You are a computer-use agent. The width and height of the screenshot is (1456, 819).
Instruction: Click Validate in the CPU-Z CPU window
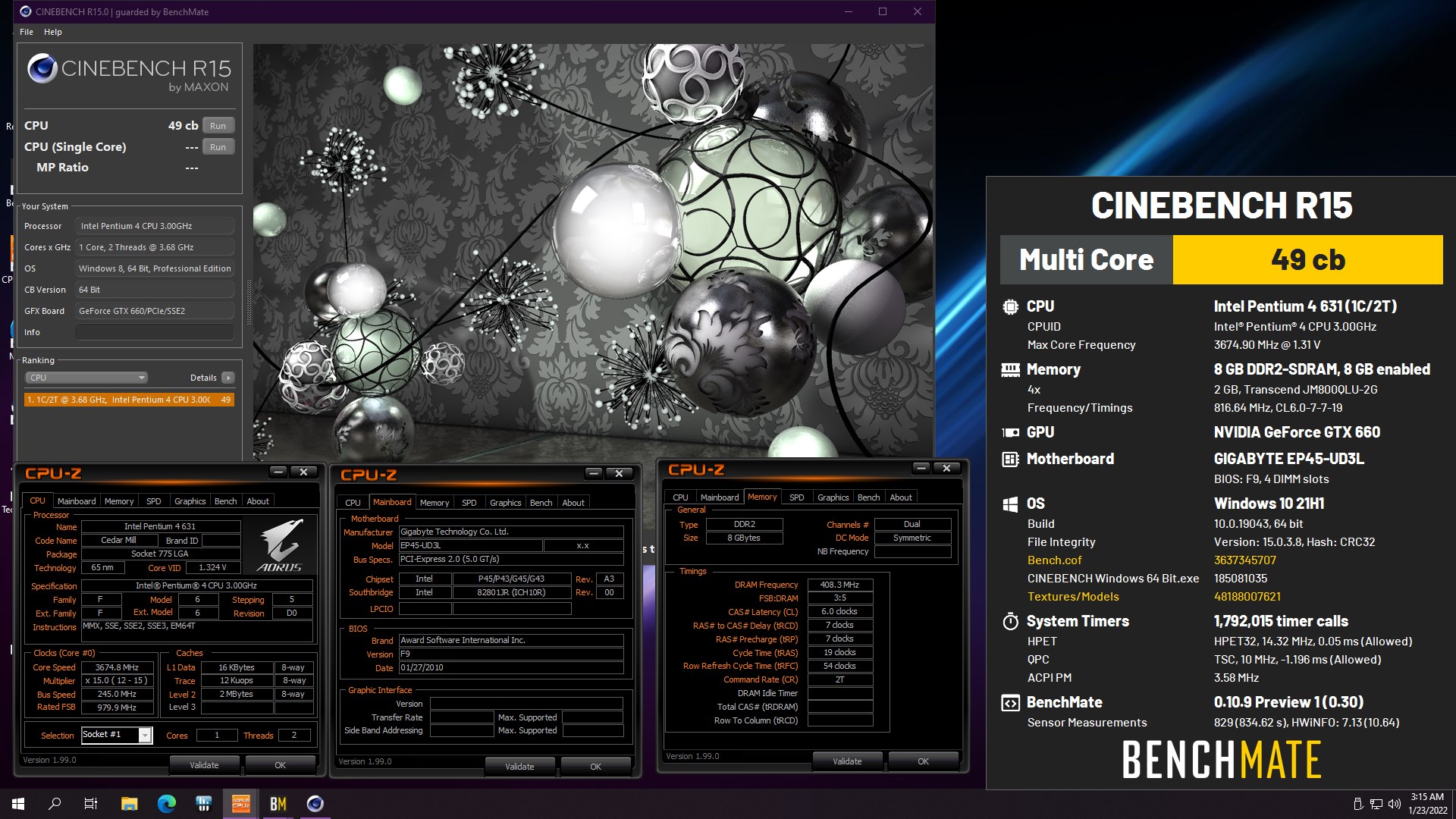pyautogui.click(x=204, y=765)
